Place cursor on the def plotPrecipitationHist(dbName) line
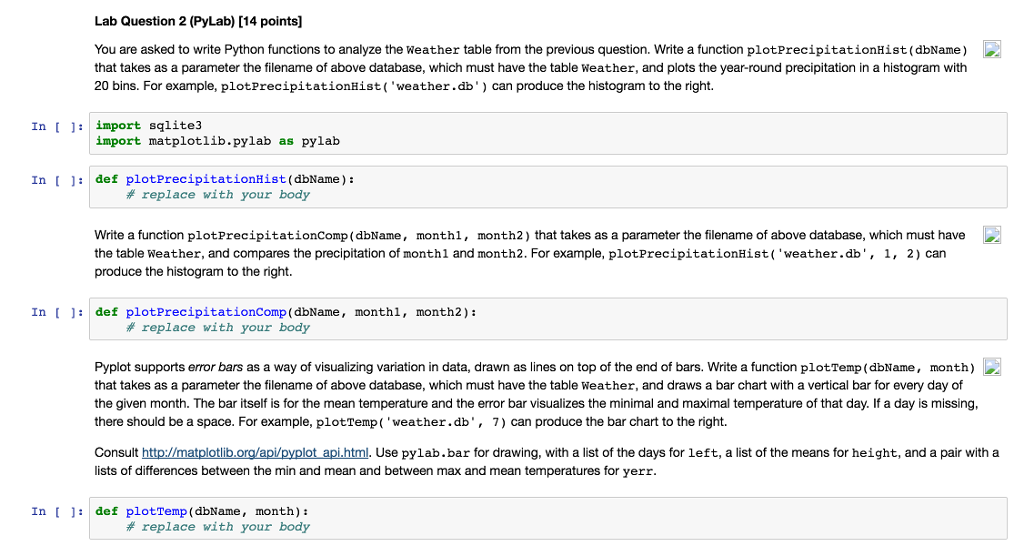 (224, 179)
